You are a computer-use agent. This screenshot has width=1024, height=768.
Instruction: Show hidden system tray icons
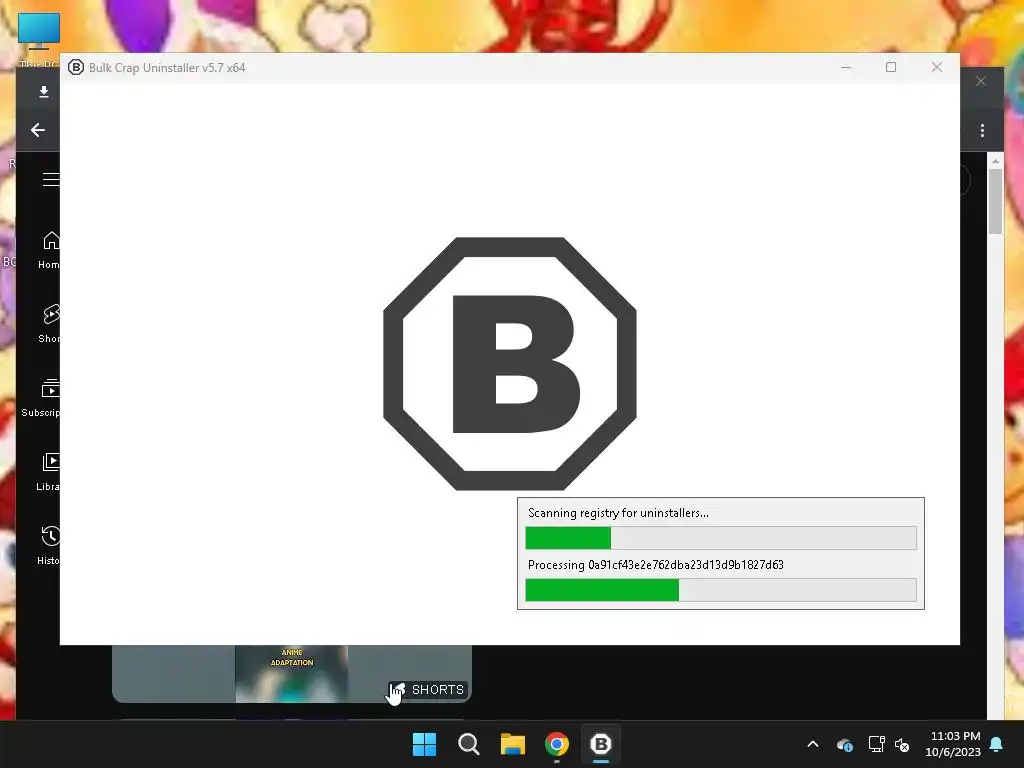coord(813,744)
